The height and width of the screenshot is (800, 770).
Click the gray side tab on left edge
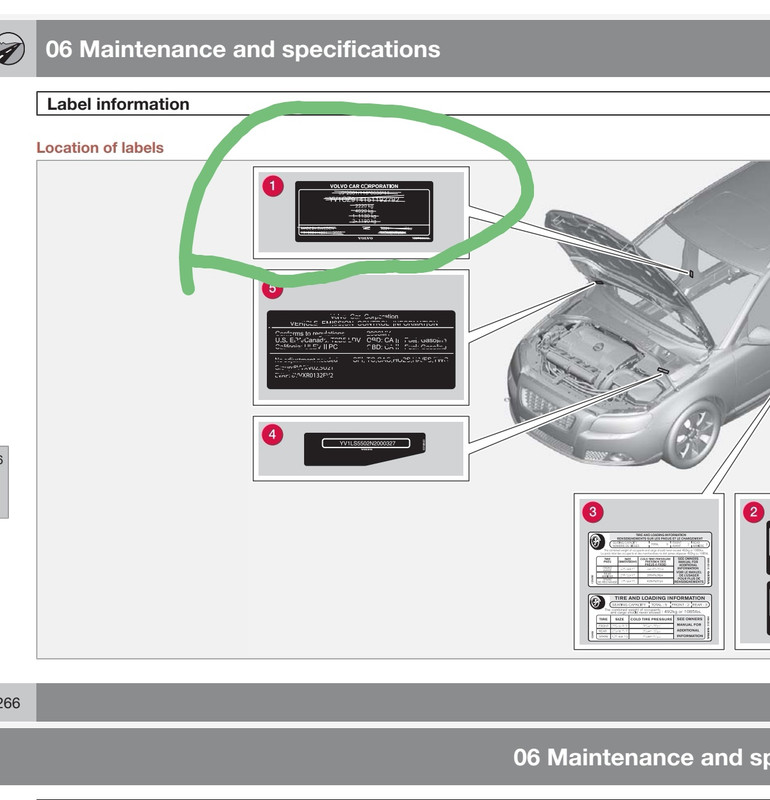4,482
